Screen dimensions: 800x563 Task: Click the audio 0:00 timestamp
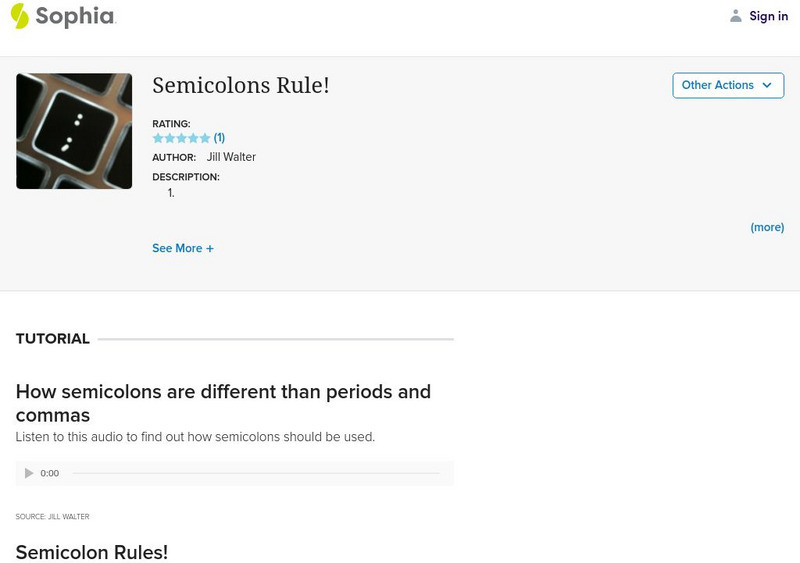click(x=50, y=473)
